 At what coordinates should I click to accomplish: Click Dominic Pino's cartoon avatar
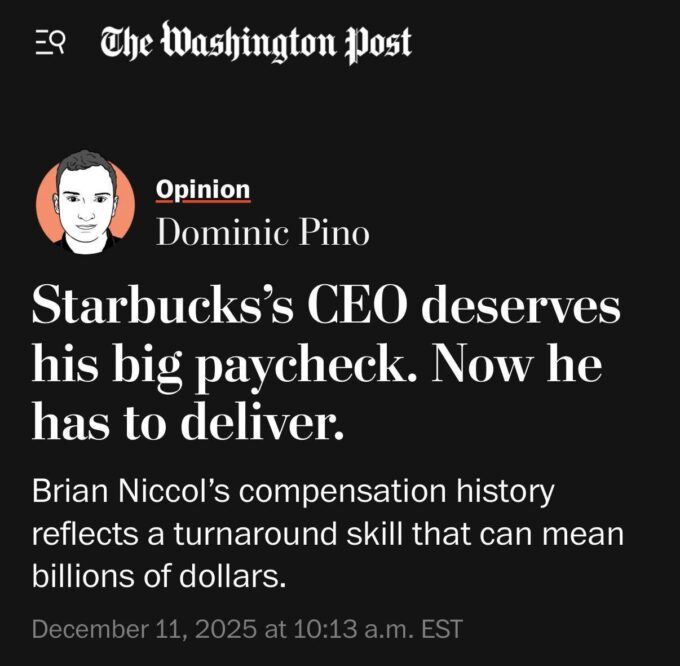click(85, 202)
